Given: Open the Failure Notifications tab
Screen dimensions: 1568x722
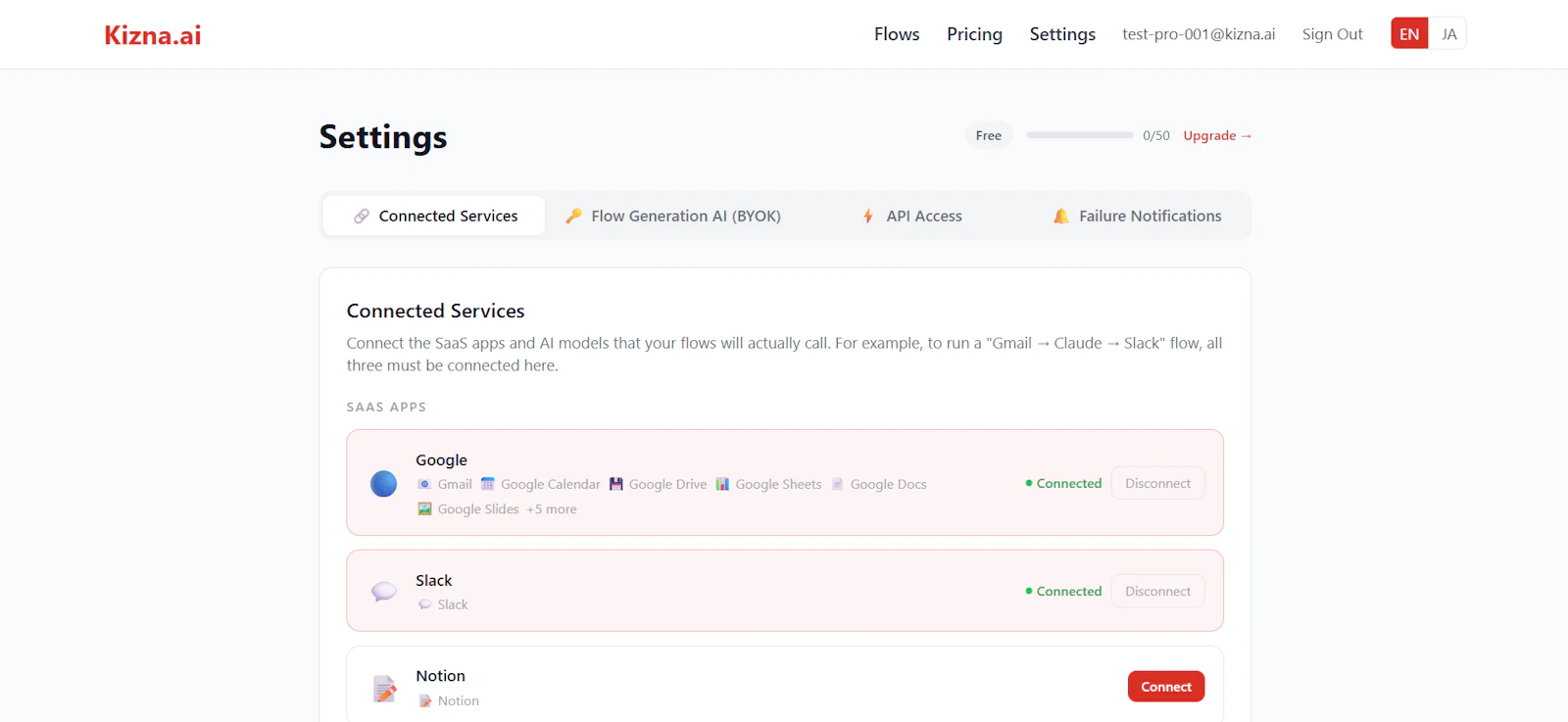Looking at the screenshot, I should tap(1137, 216).
